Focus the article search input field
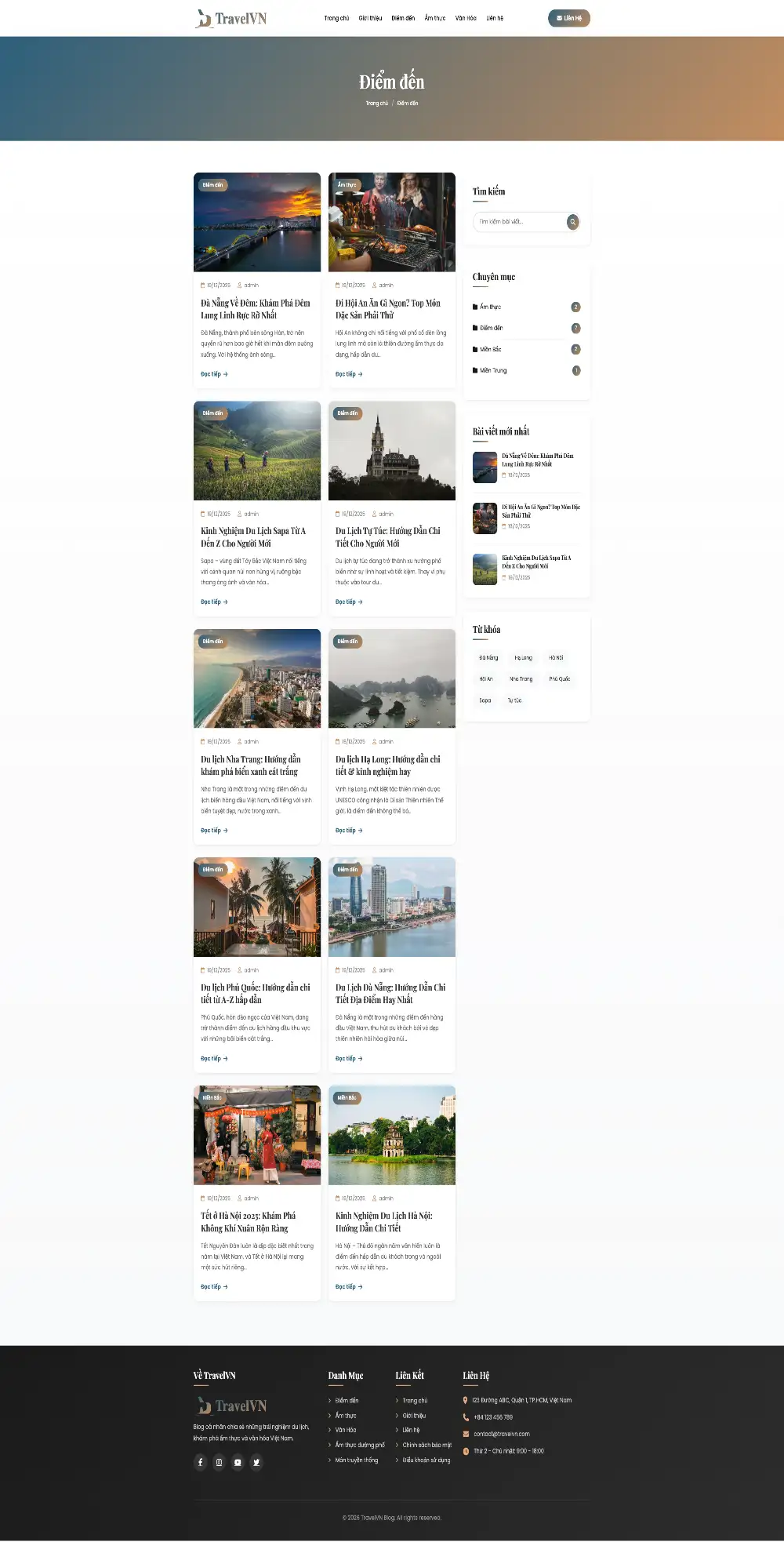Image resolution: width=784 pixels, height=1542 pixels. click(519, 222)
